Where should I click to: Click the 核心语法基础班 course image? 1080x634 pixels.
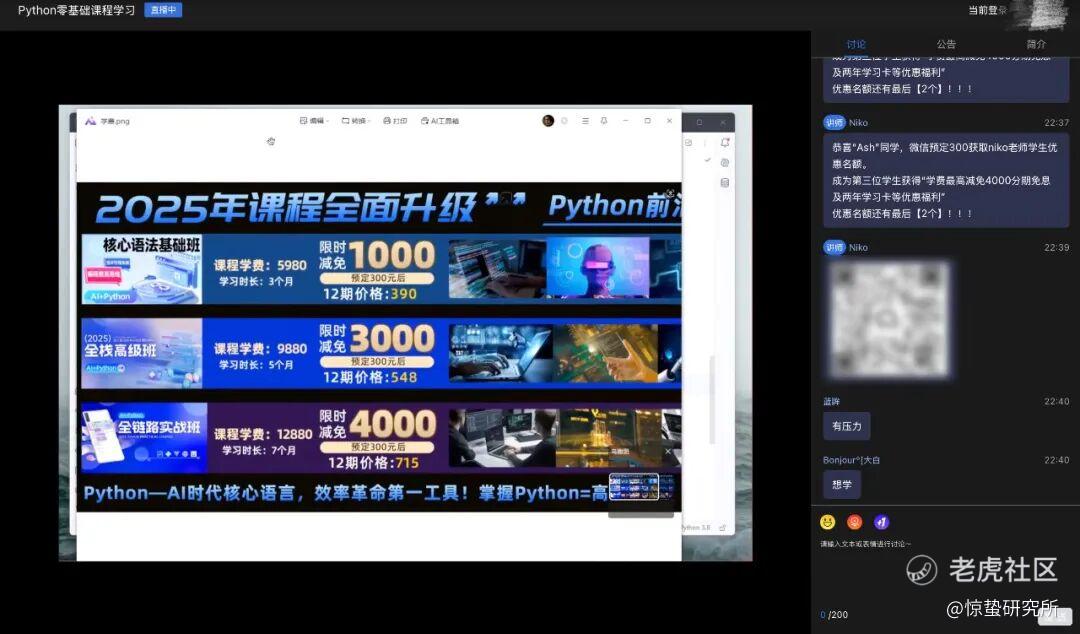[142, 269]
